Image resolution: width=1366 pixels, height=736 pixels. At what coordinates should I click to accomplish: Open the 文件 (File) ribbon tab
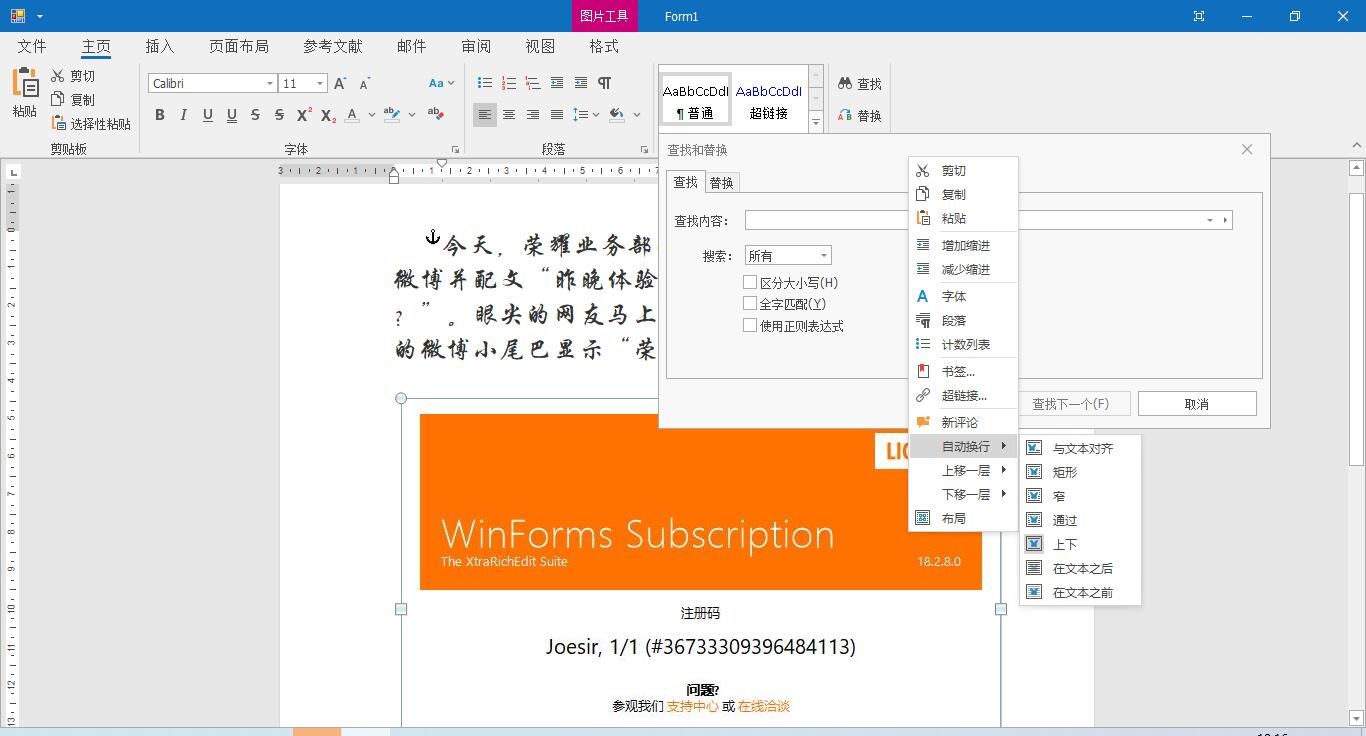32,46
